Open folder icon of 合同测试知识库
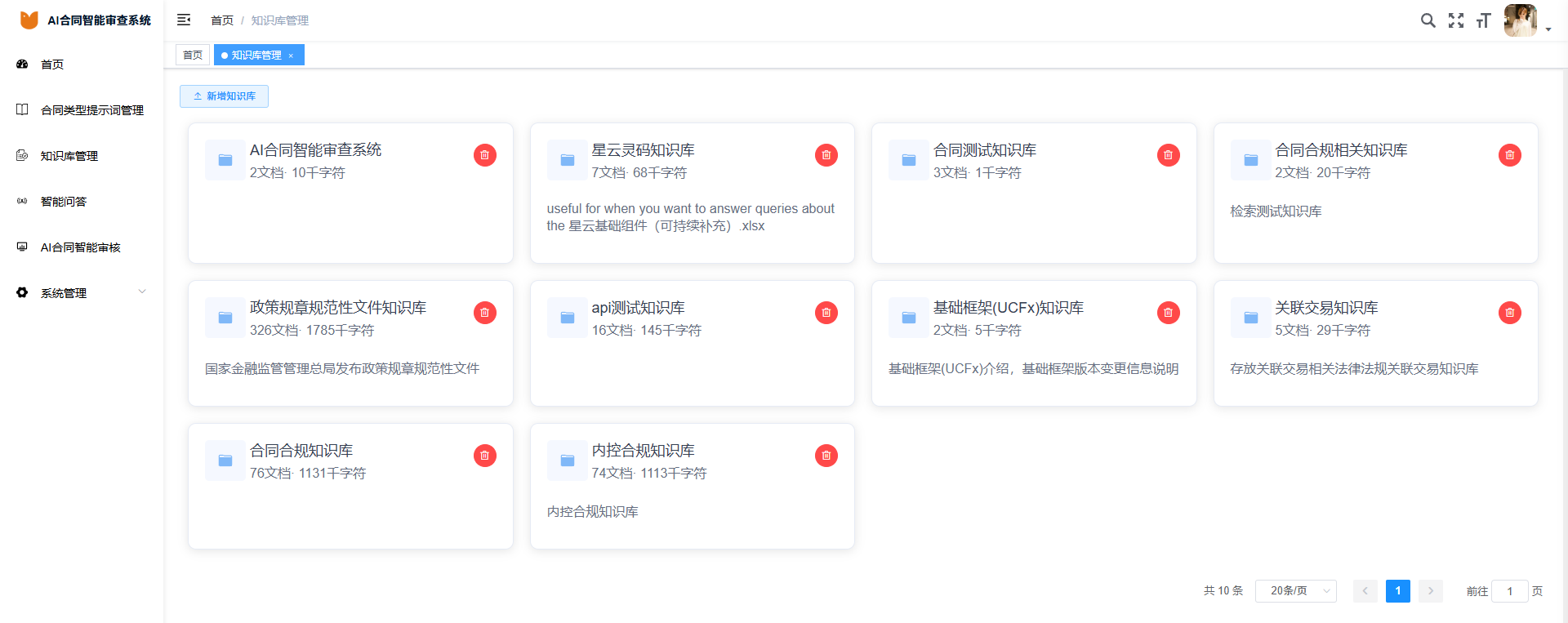 (909, 160)
